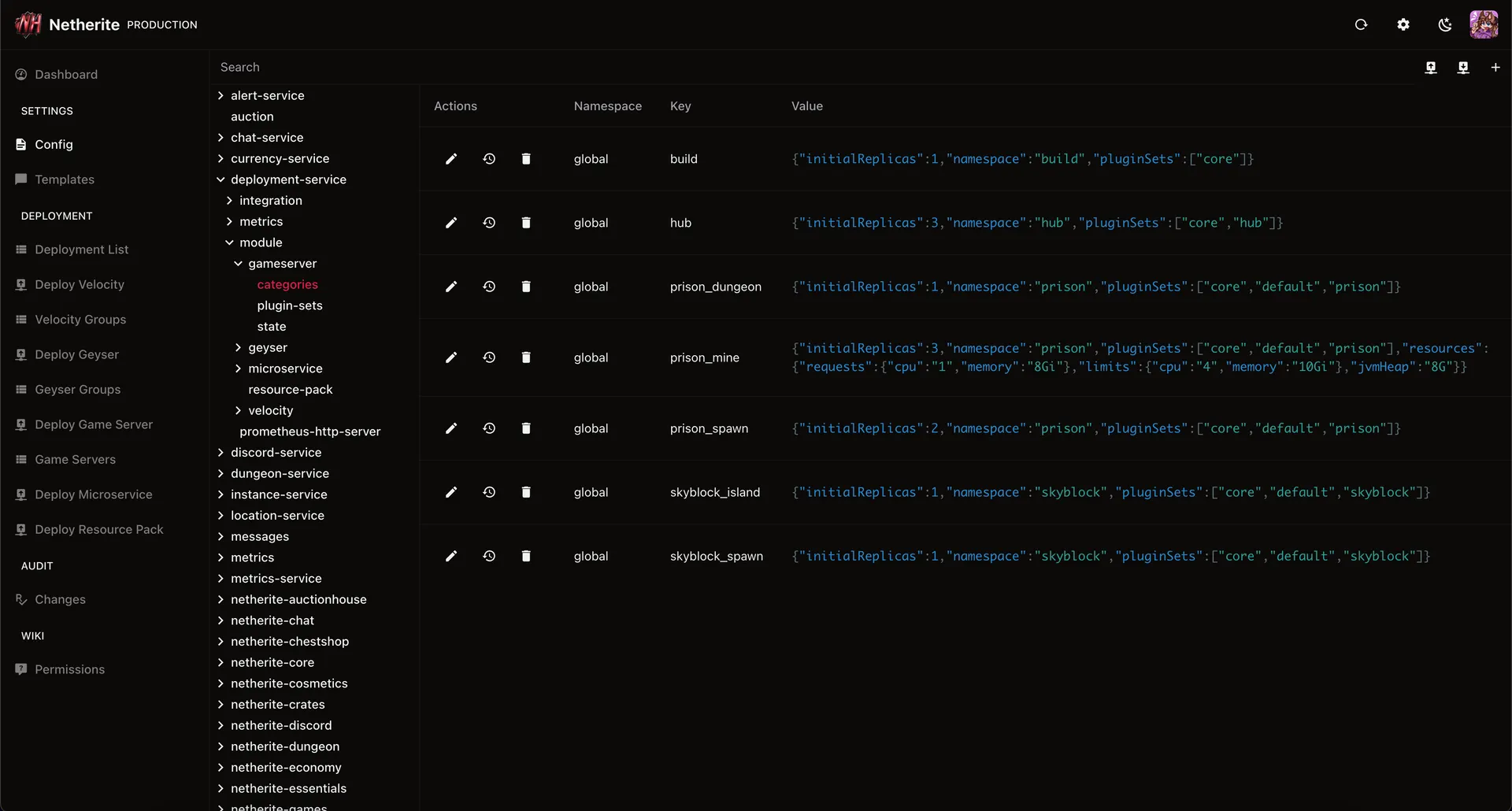Click the refresh icon in top bar
Screen dimensions: 1512x811
(x=1361, y=25)
